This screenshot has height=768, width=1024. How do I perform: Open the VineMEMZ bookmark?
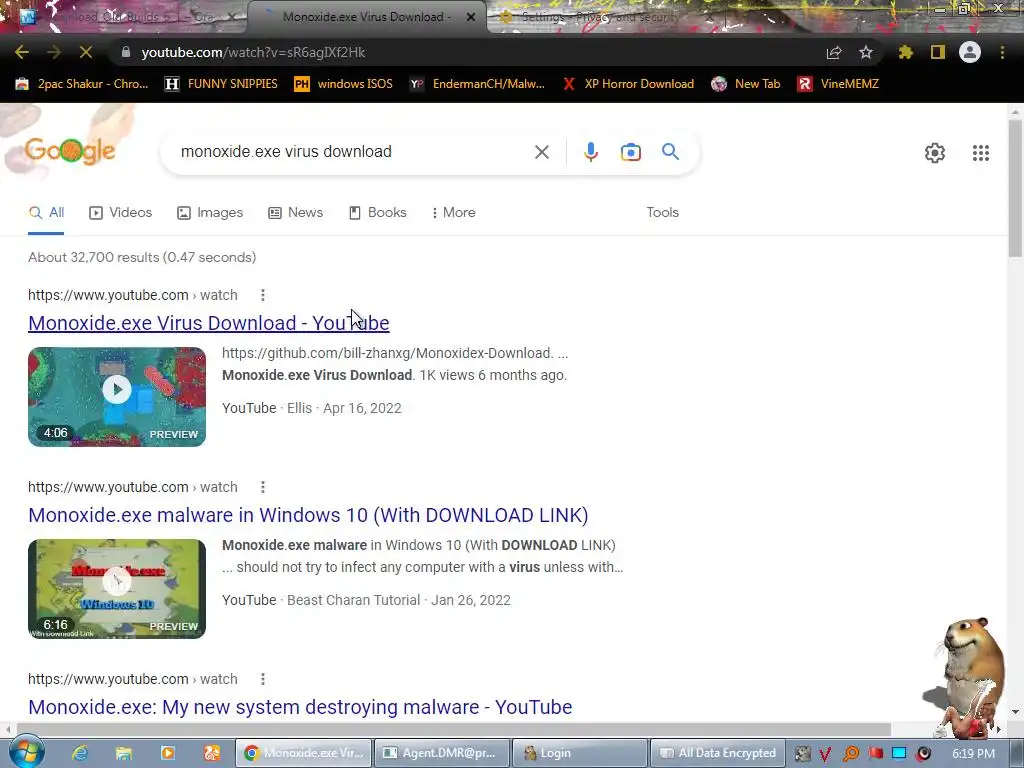pyautogui.click(x=838, y=84)
